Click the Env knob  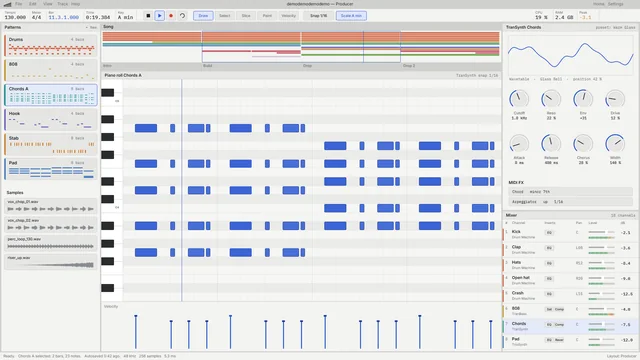coord(583,99)
